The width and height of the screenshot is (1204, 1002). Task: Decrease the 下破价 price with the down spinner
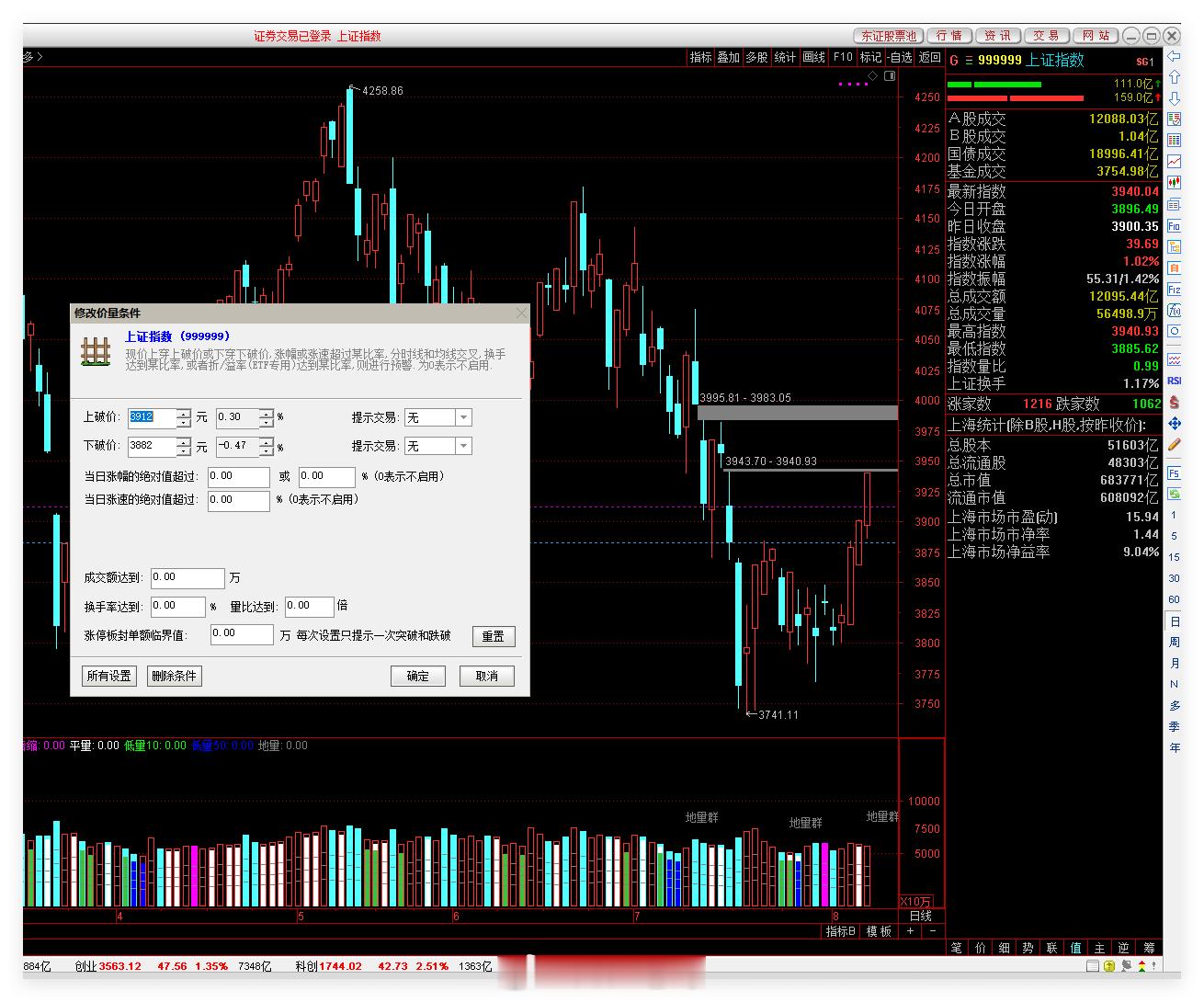tap(184, 450)
